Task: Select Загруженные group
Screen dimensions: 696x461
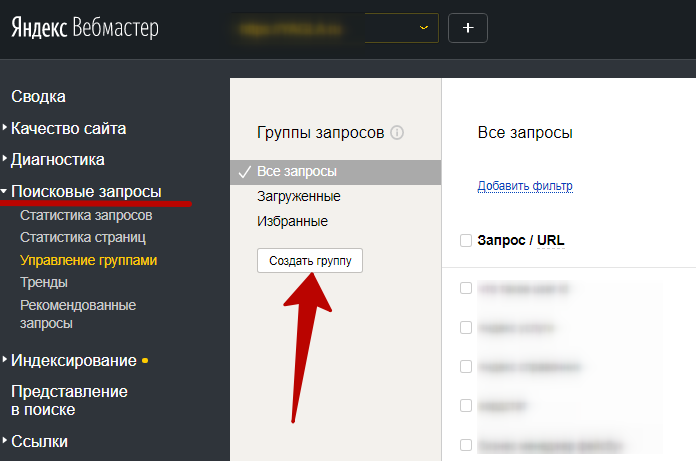Action: (x=299, y=196)
